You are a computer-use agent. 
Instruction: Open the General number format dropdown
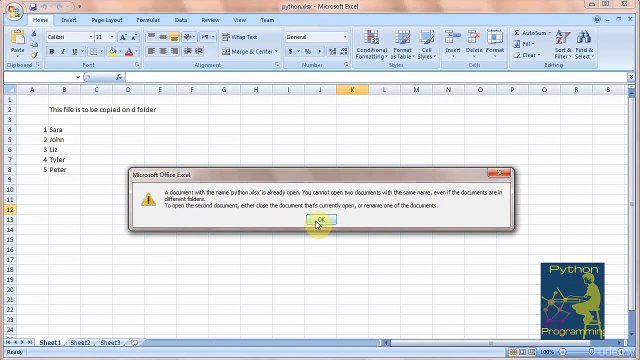click(x=345, y=37)
